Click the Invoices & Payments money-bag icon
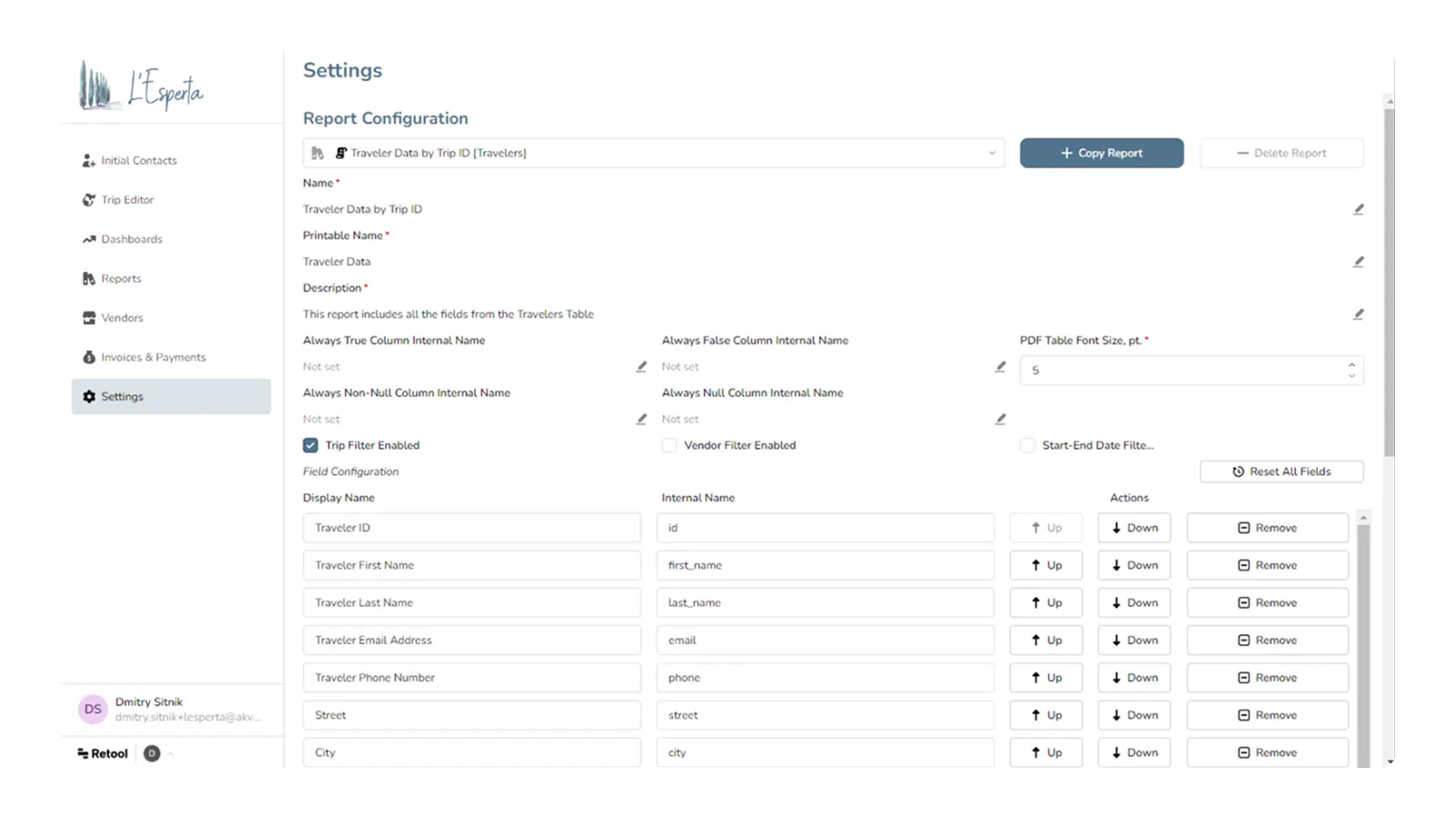 (89, 358)
